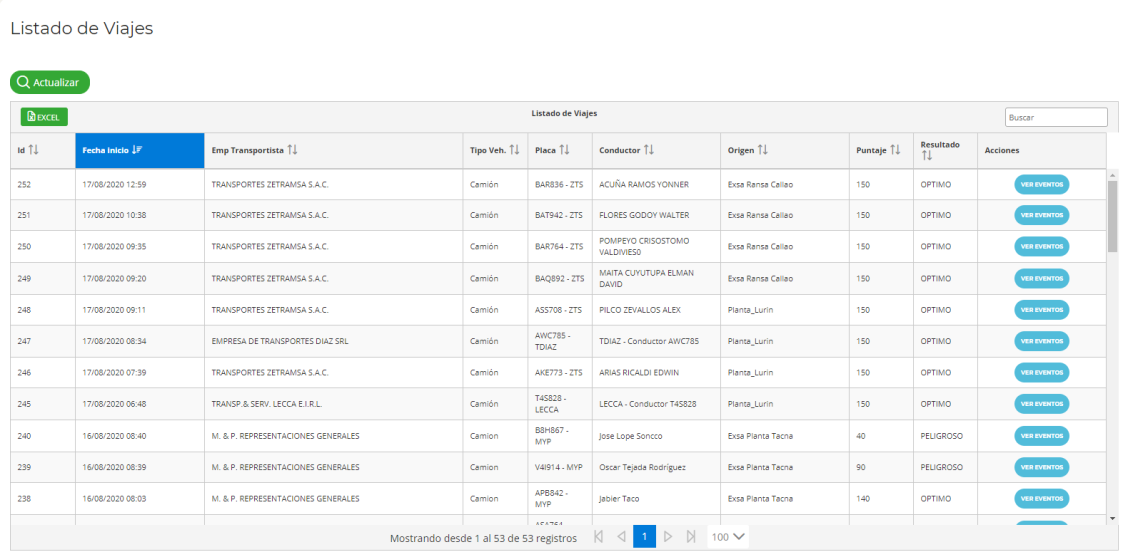Screen dimensions: 1123x552
Task: Sort by Fecha Inicio column header
Action: pos(140,150)
